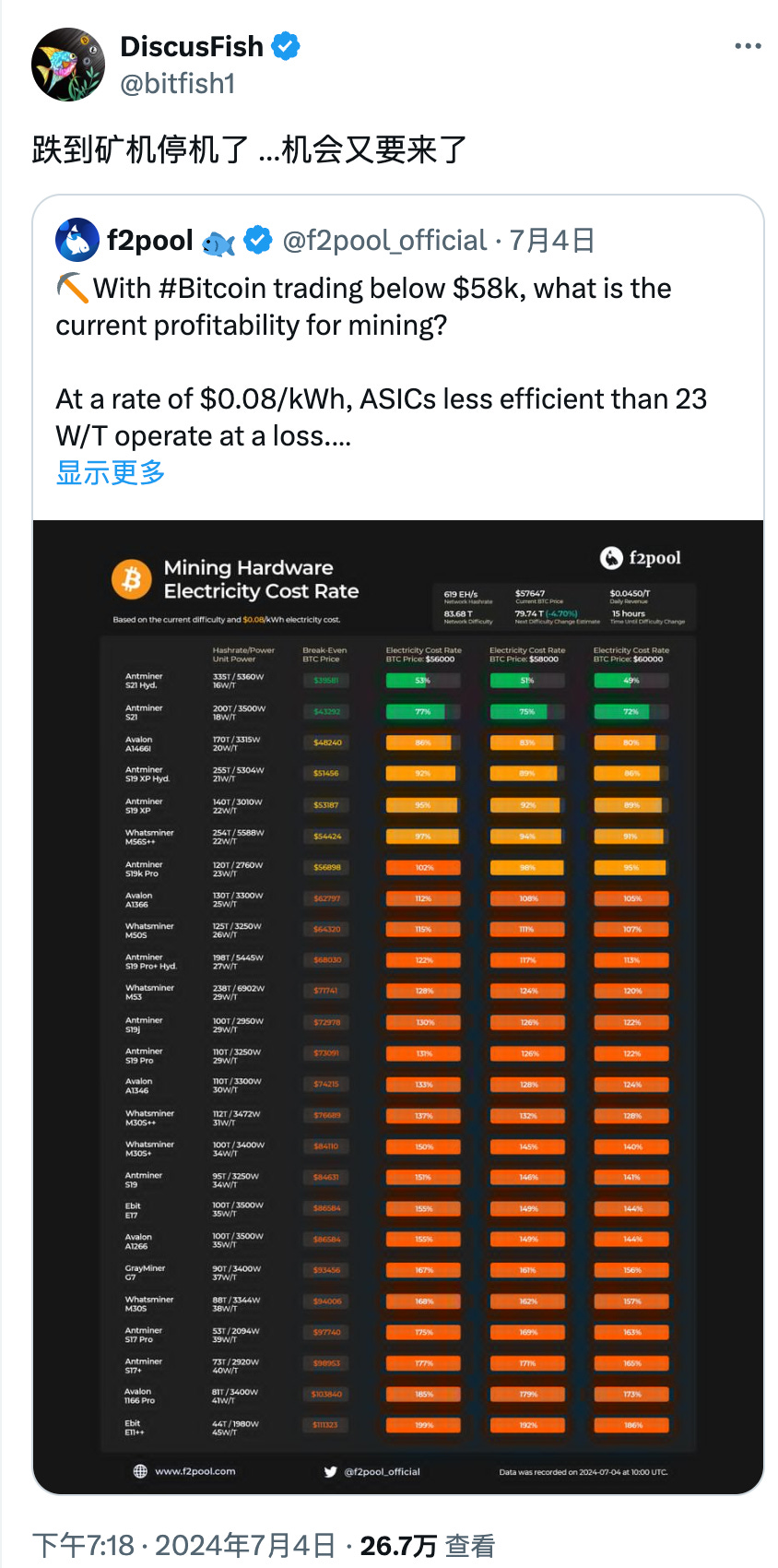Screen dimensions: 778x1568
Task: Click Twitter bird icon in chart footer
Action: (x=331, y=1472)
